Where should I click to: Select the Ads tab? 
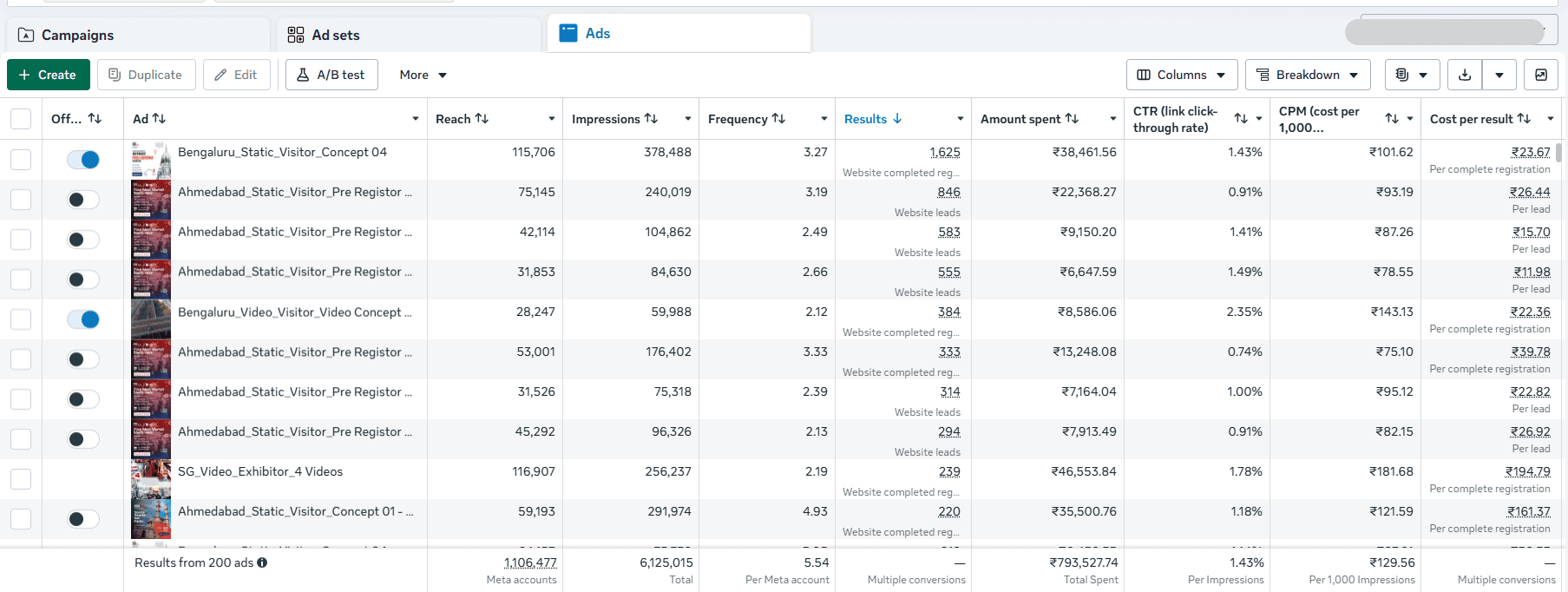(679, 33)
